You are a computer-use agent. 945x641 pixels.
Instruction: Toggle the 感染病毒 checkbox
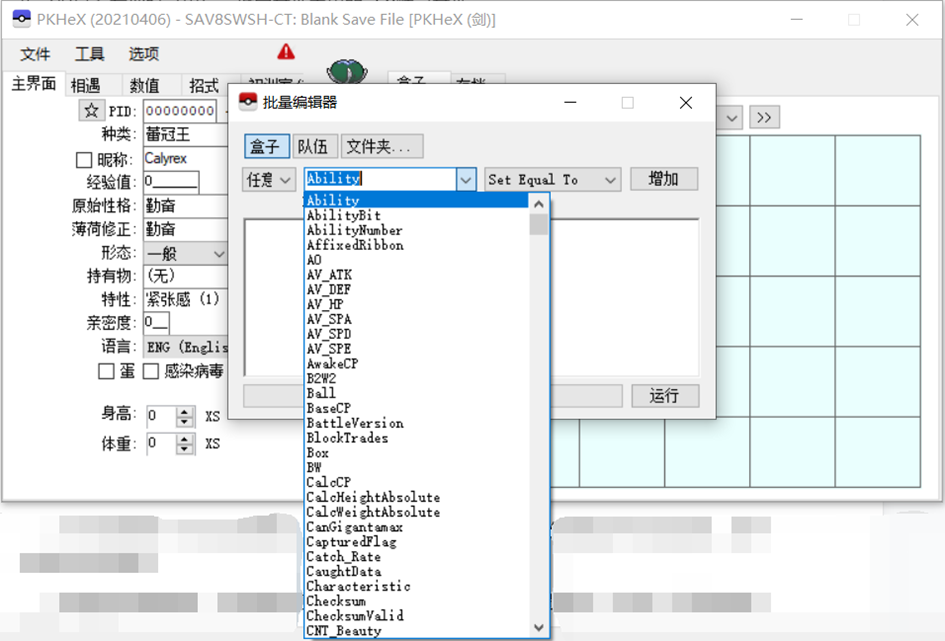(151, 371)
